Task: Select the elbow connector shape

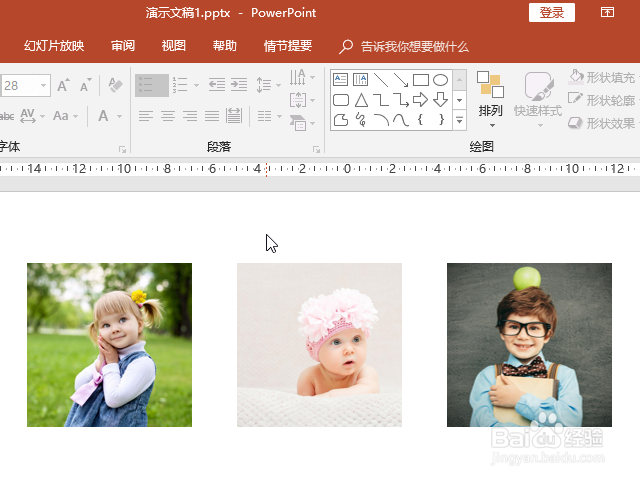Action: point(380,100)
